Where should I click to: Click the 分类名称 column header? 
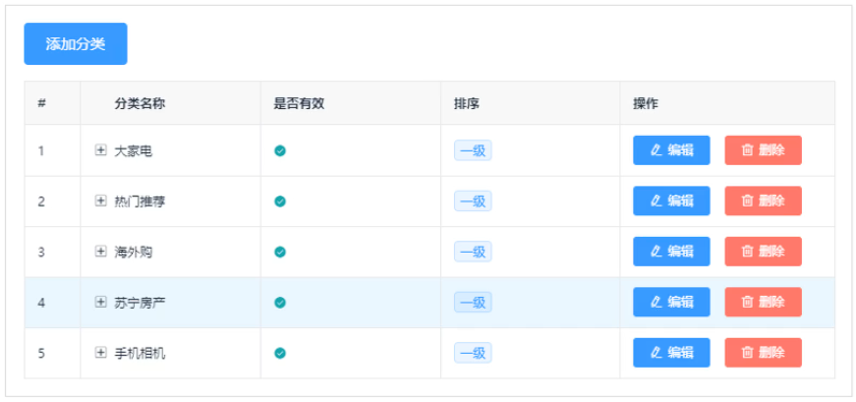pos(139,103)
